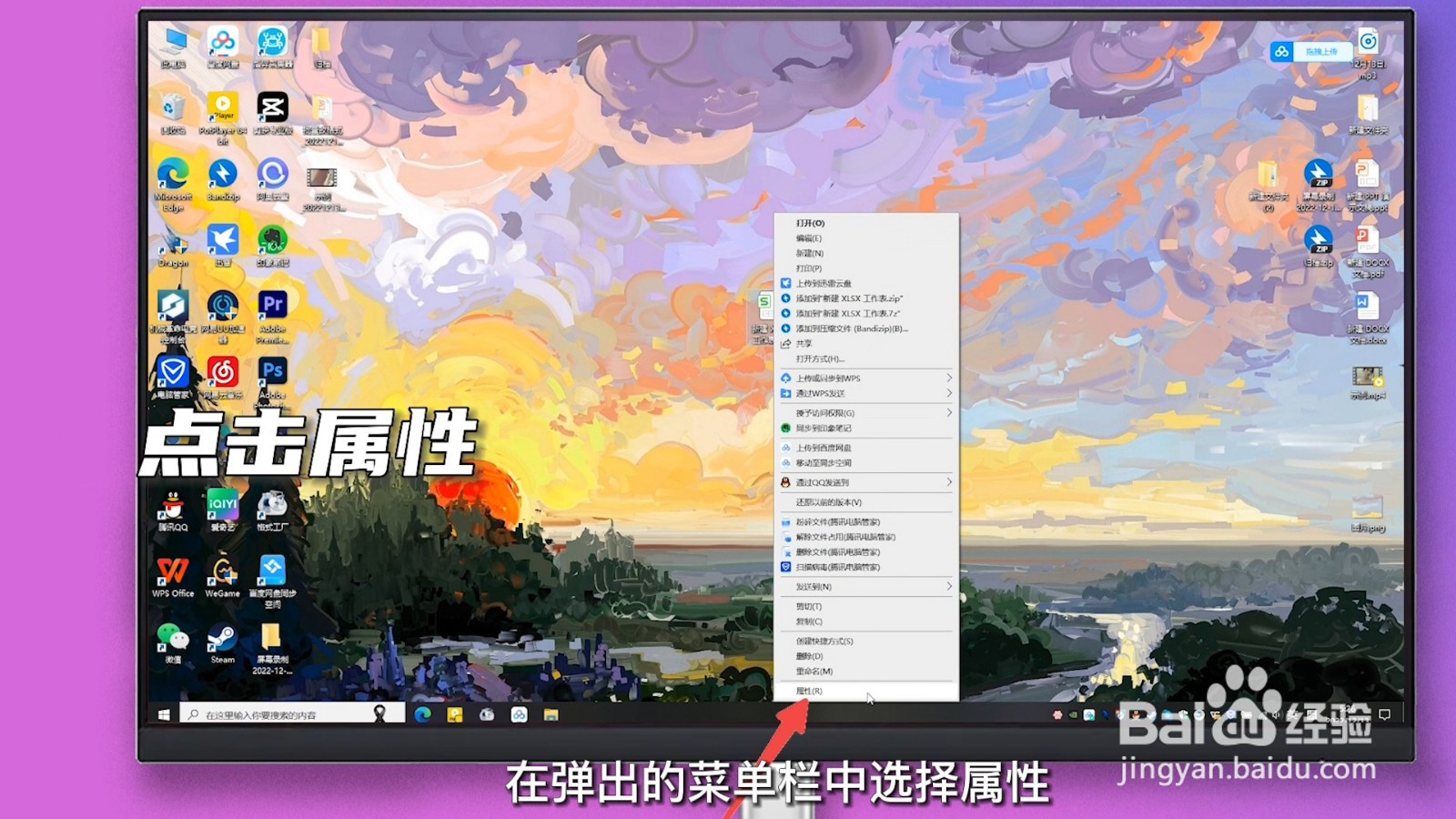Open the 电脑管家 shortcut
The width and height of the screenshot is (1456, 819).
click(173, 378)
